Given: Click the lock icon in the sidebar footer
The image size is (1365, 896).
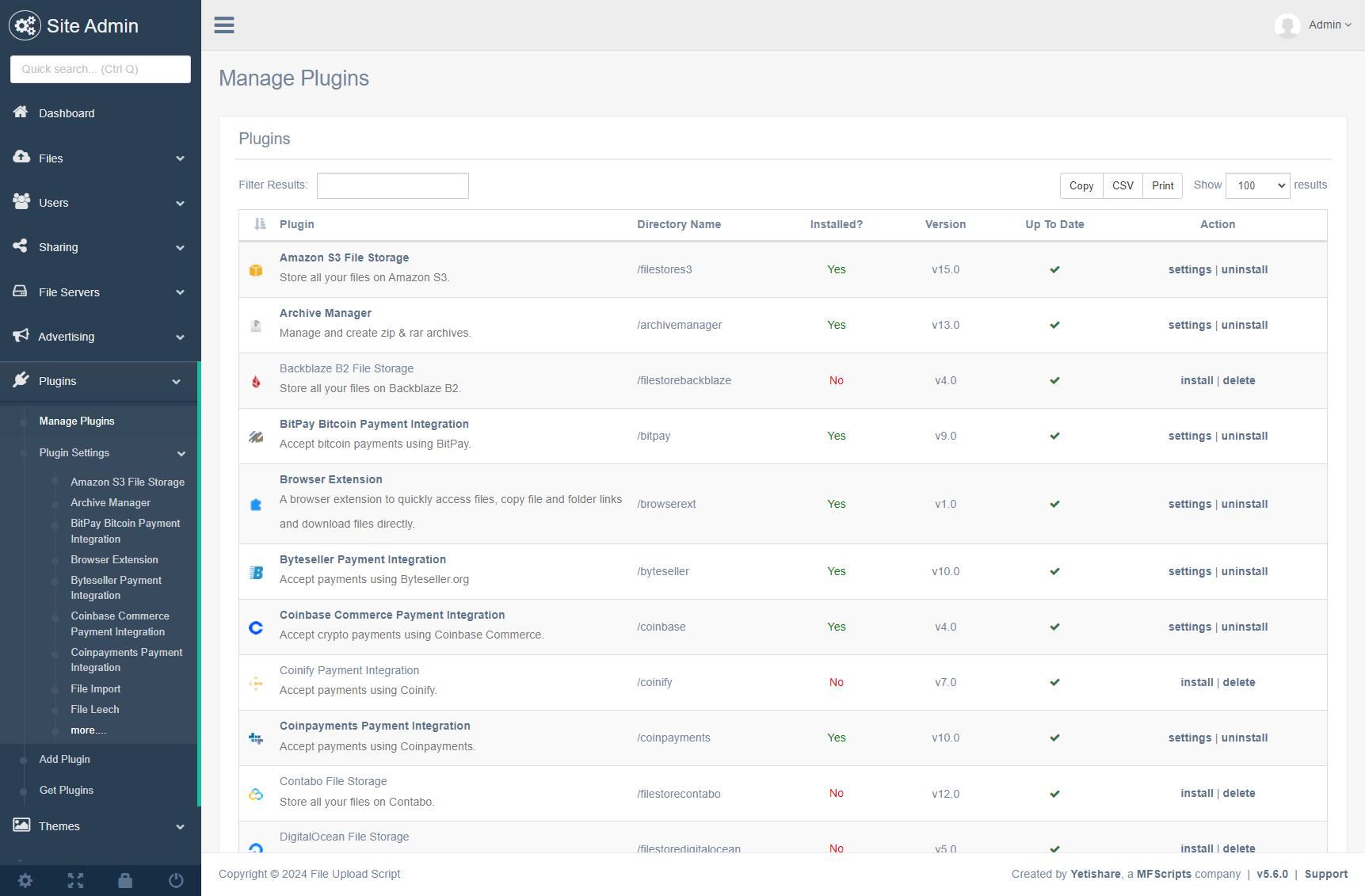Looking at the screenshot, I should [125, 880].
